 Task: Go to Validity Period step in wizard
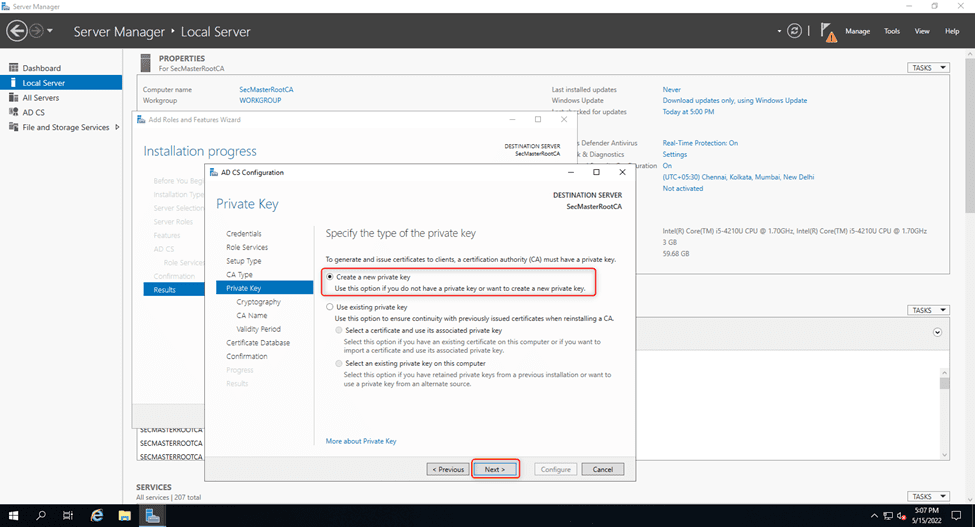[259, 329]
